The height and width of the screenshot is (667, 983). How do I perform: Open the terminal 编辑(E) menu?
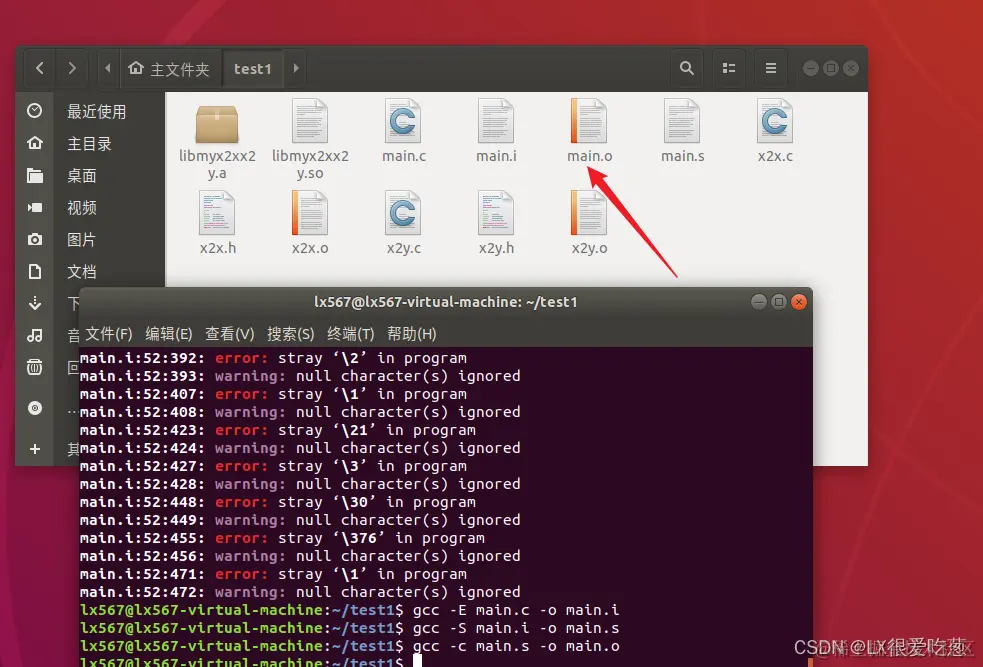[169, 334]
